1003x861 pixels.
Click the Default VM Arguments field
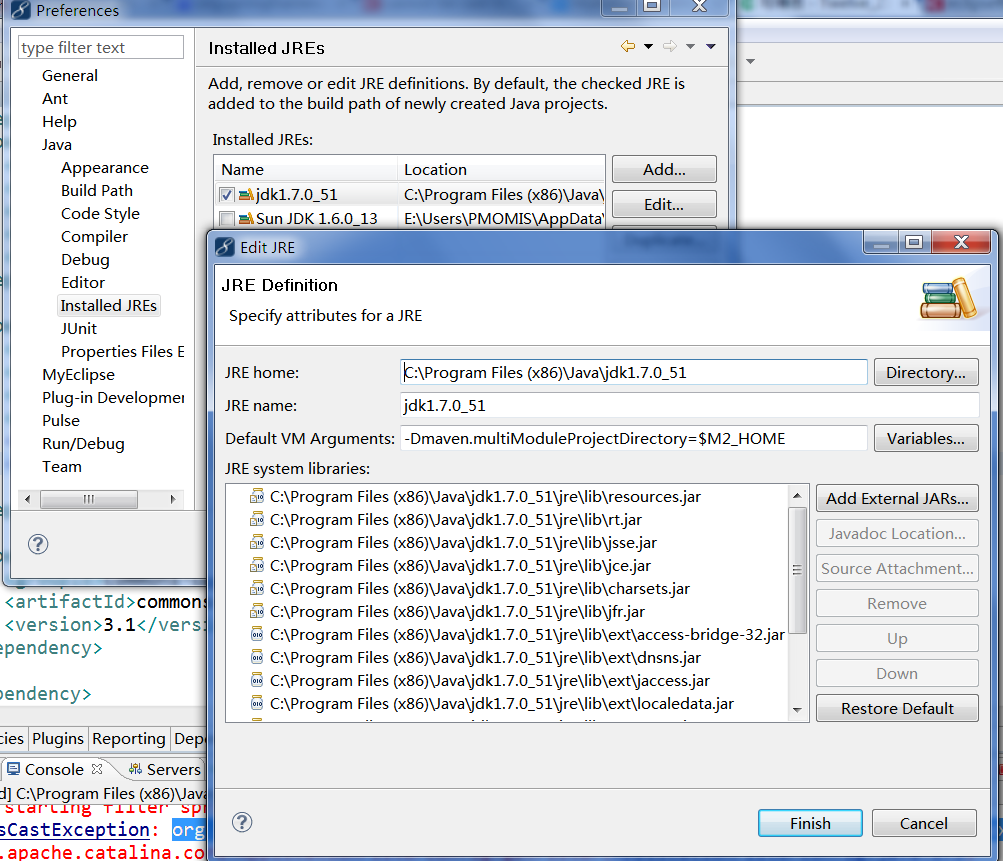(x=633, y=438)
